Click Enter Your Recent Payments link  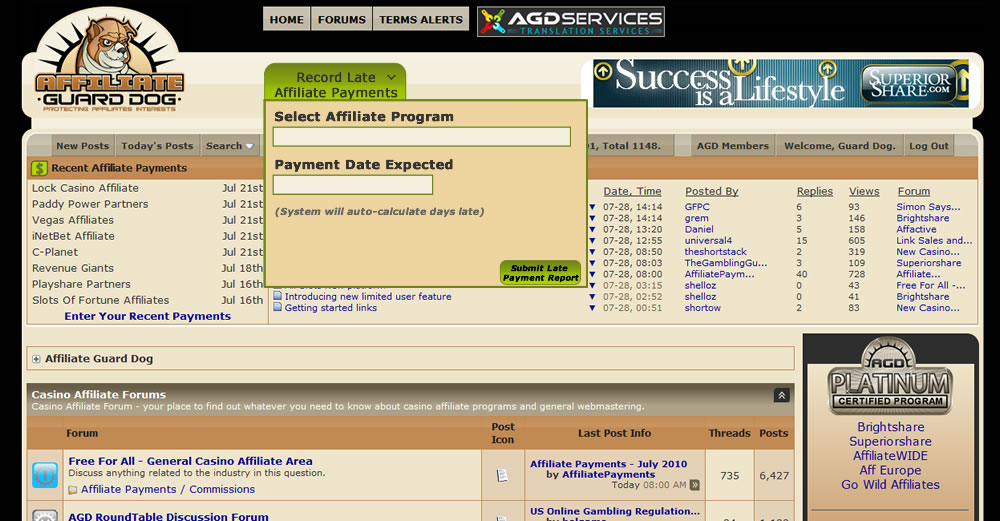(x=147, y=316)
